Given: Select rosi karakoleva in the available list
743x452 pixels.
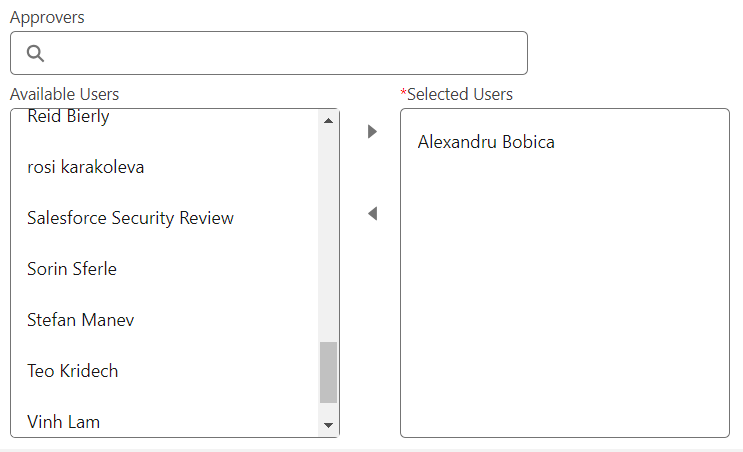Looking at the screenshot, I should click(165, 167).
